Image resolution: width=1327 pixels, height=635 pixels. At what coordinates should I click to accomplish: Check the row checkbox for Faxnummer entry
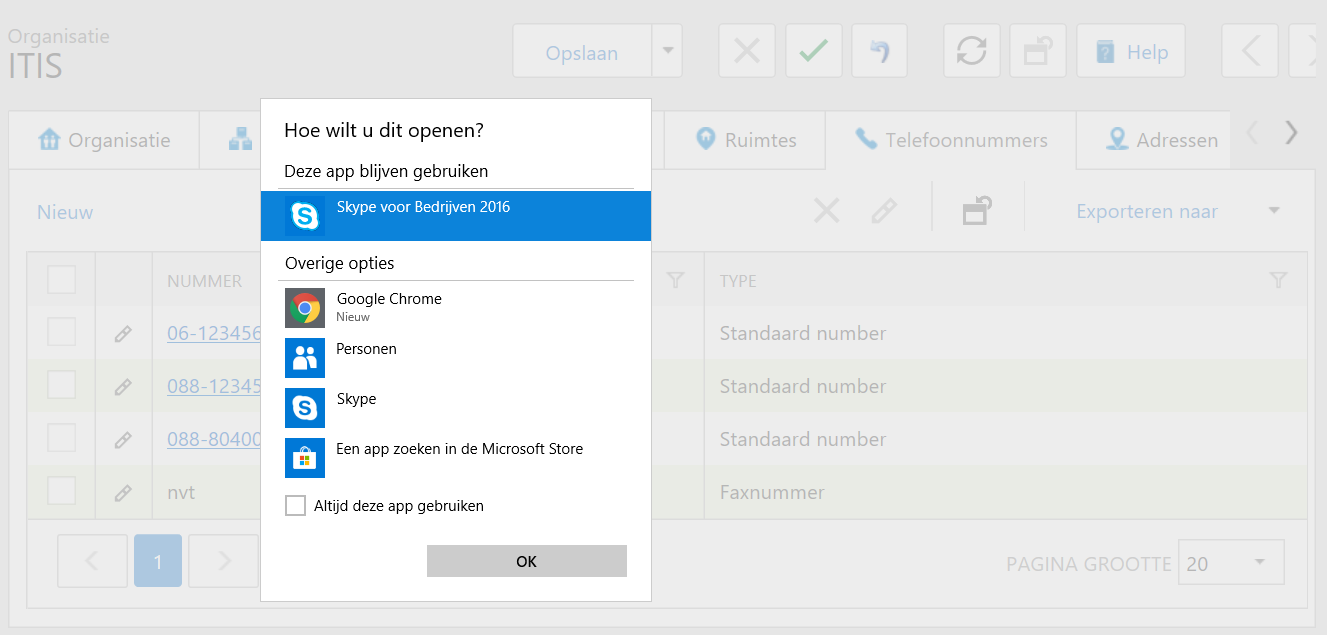[x=62, y=491]
